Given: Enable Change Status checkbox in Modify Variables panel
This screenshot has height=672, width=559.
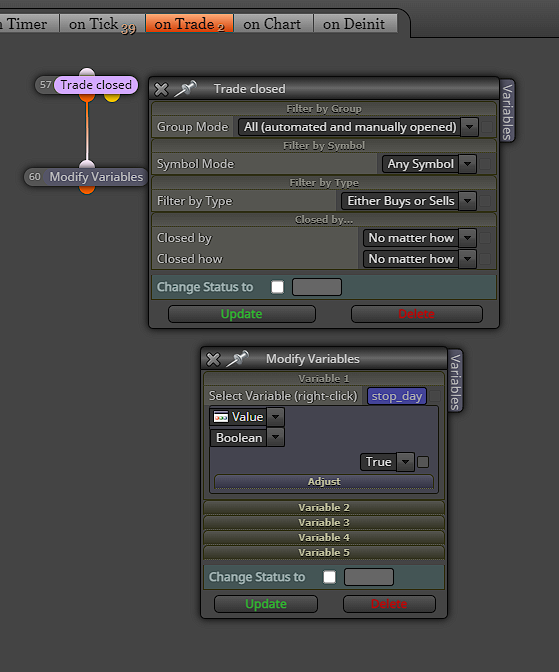Looking at the screenshot, I should click(x=329, y=577).
